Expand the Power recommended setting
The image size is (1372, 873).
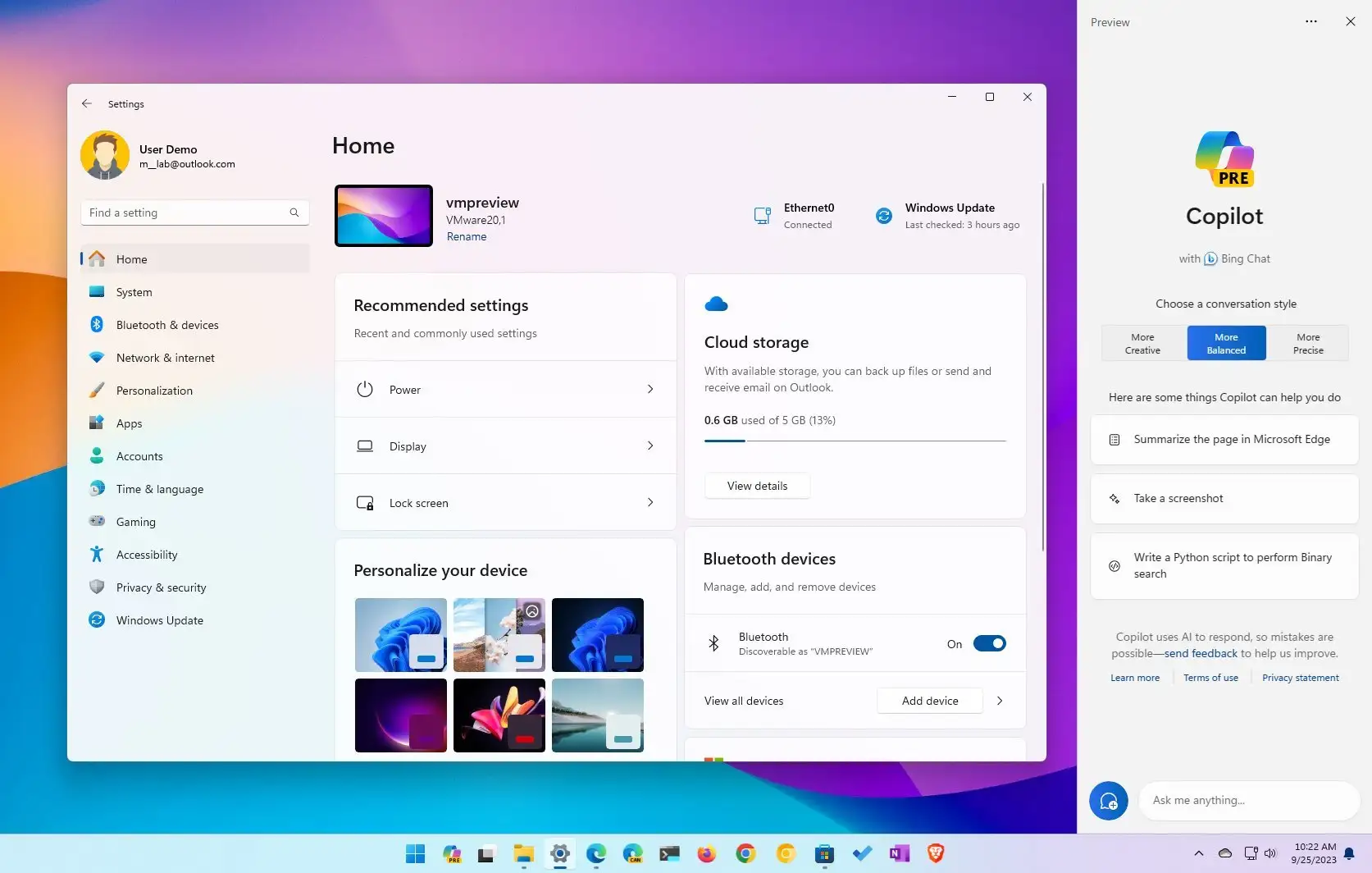(x=505, y=390)
